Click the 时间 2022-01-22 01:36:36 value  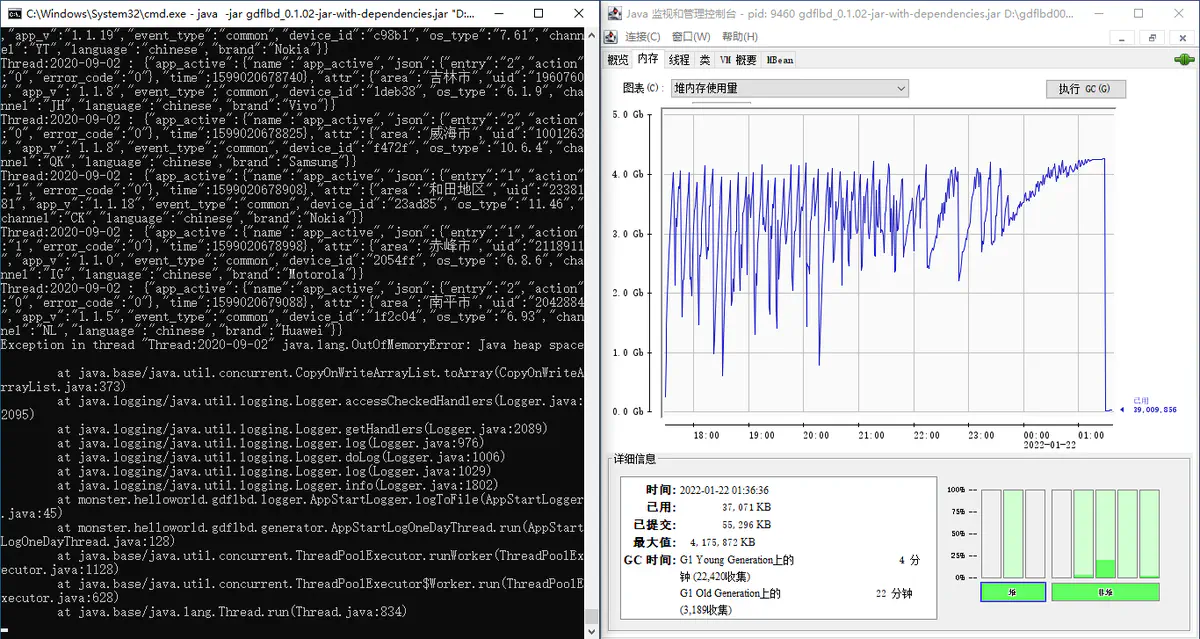click(x=725, y=490)
